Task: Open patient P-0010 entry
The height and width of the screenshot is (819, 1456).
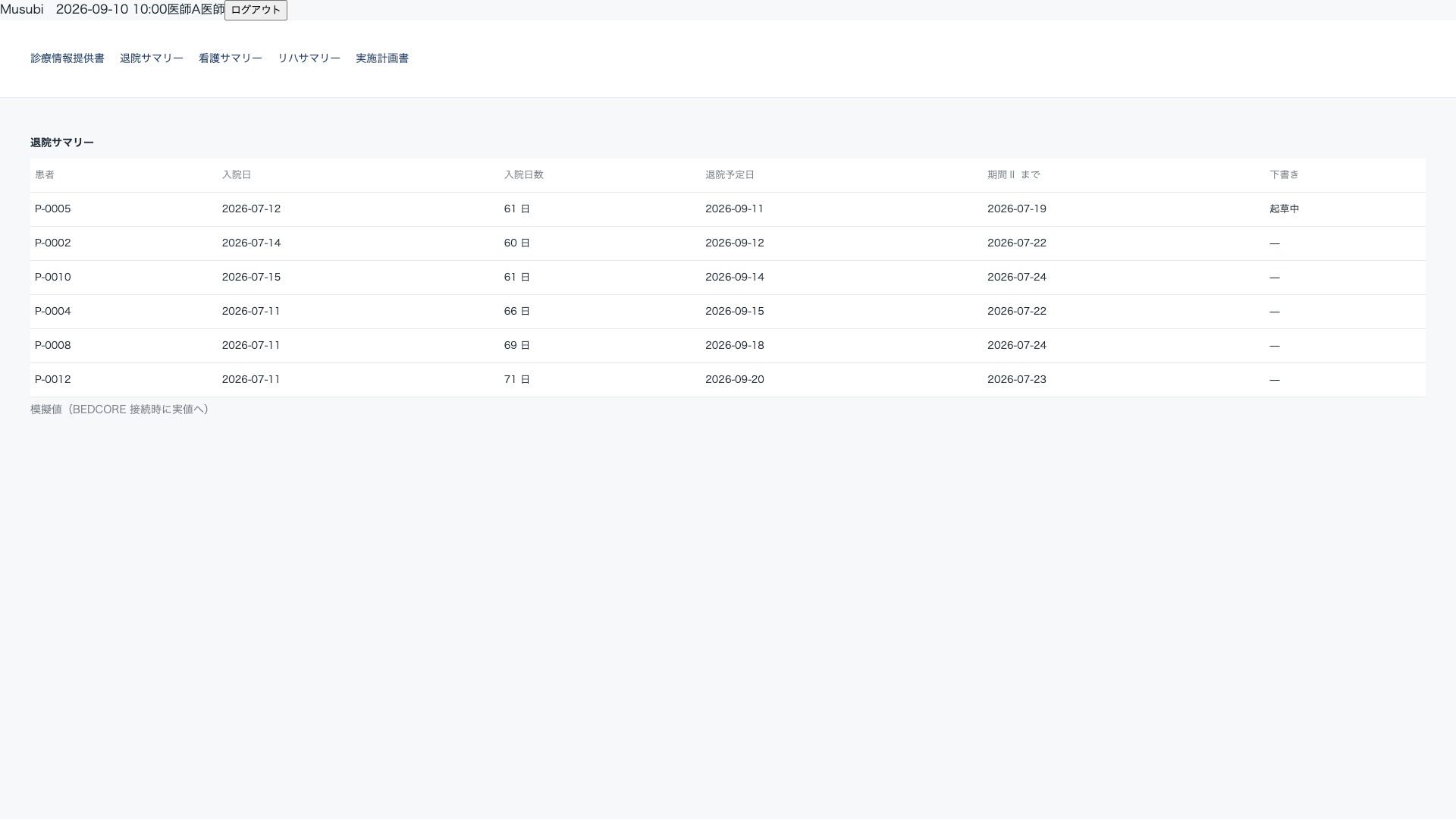Action: (728, 278)
